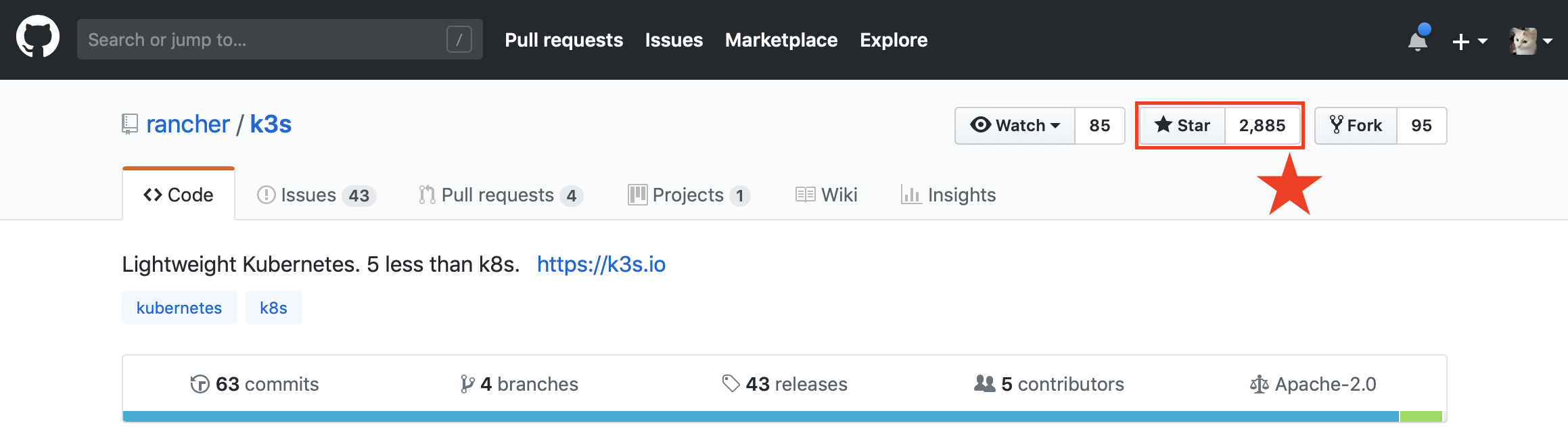Expand the Watch dropdown

coord(1015,125)
